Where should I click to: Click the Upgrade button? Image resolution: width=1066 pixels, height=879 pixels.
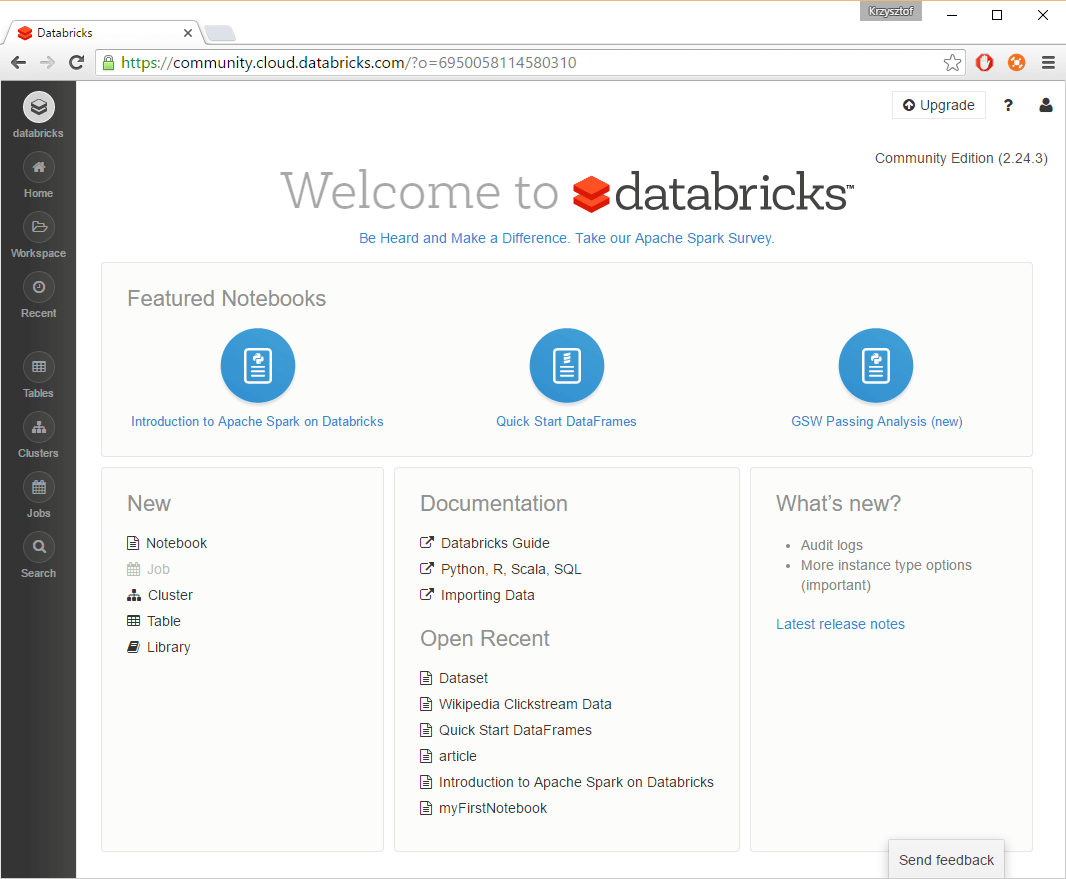pyautogui.click(x=938, y=105)
